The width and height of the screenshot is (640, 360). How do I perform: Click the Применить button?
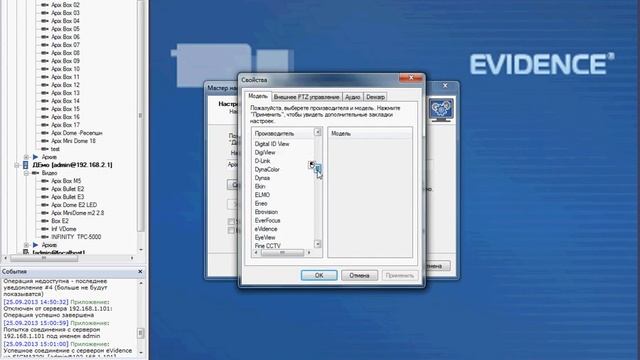[400, 276]
